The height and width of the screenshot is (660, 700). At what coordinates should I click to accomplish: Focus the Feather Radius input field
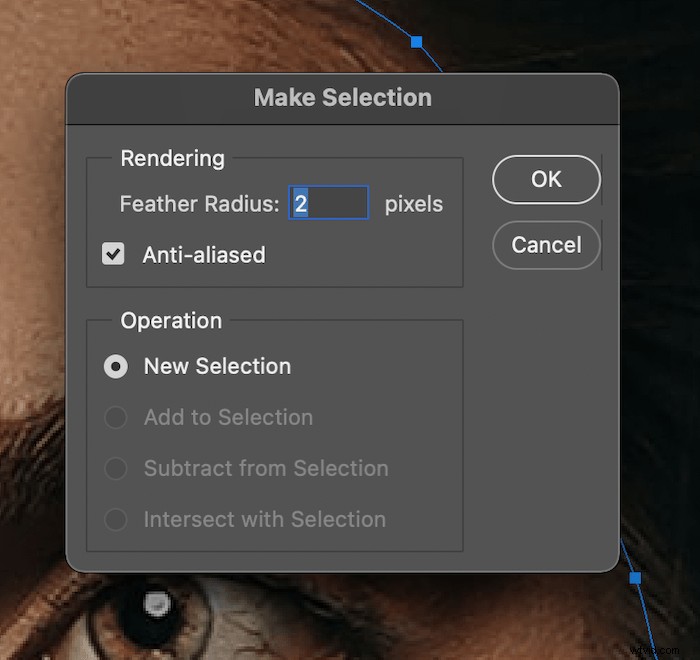329,203
